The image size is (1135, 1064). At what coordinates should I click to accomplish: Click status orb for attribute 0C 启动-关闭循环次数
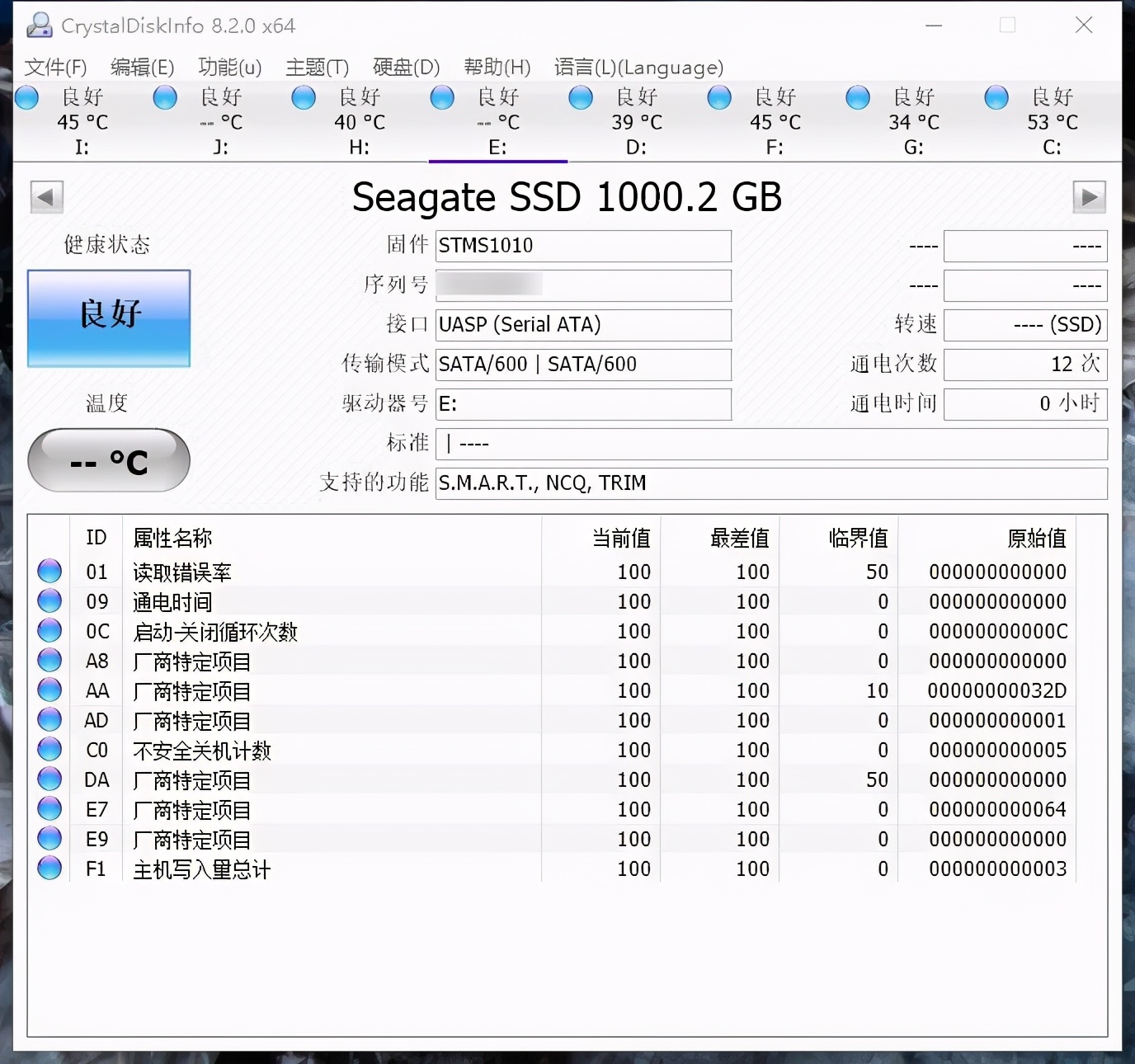pos(49,630)
